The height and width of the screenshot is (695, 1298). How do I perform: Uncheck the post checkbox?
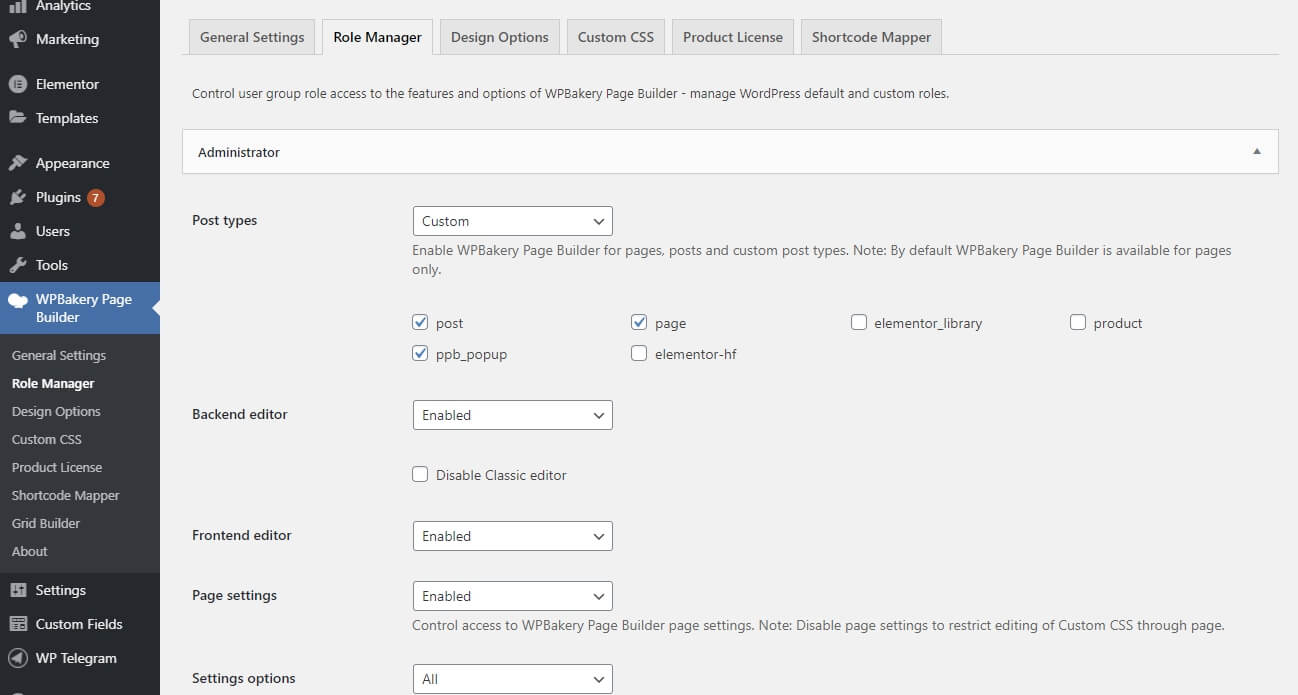pos(420,322)
